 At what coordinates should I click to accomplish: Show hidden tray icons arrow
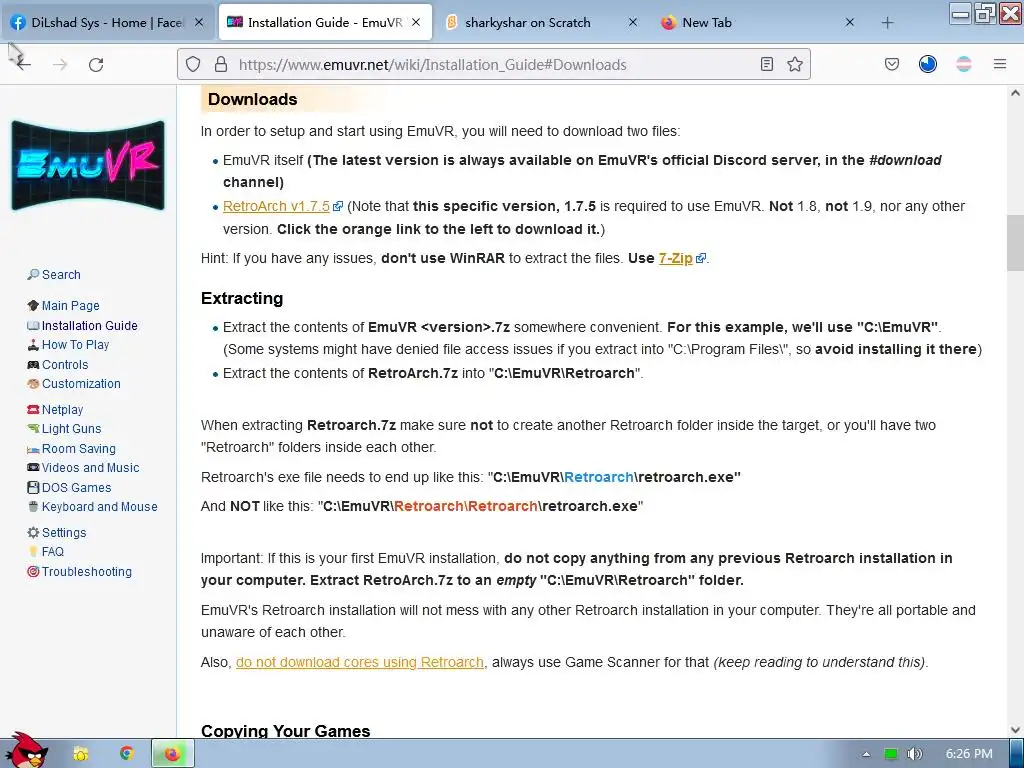pos(866,754)
